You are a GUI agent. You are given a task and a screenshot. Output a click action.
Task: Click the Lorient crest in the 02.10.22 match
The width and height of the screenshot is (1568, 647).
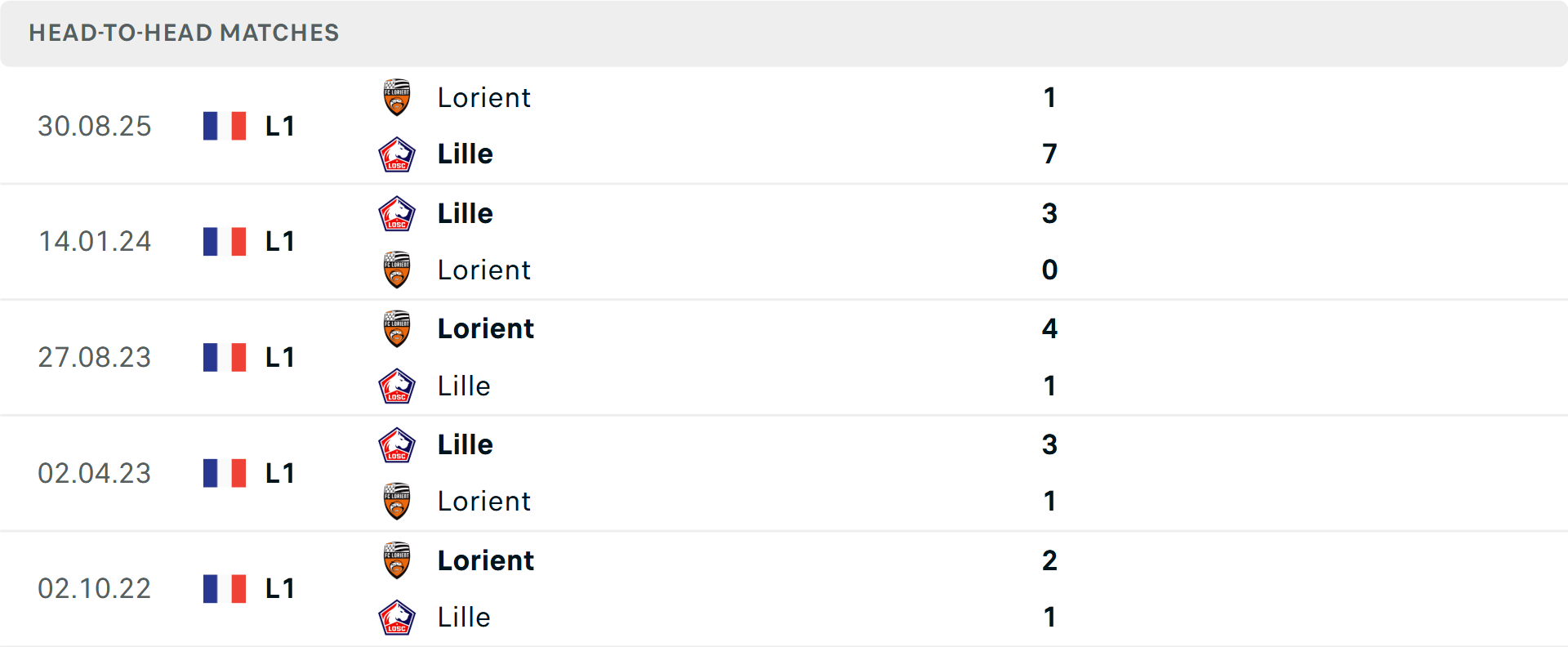coord(397,561)
